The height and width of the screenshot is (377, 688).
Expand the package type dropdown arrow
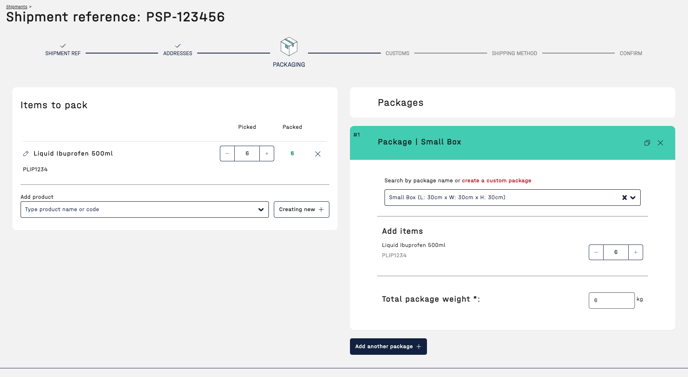pyautogui.click(x=633, y=197)
